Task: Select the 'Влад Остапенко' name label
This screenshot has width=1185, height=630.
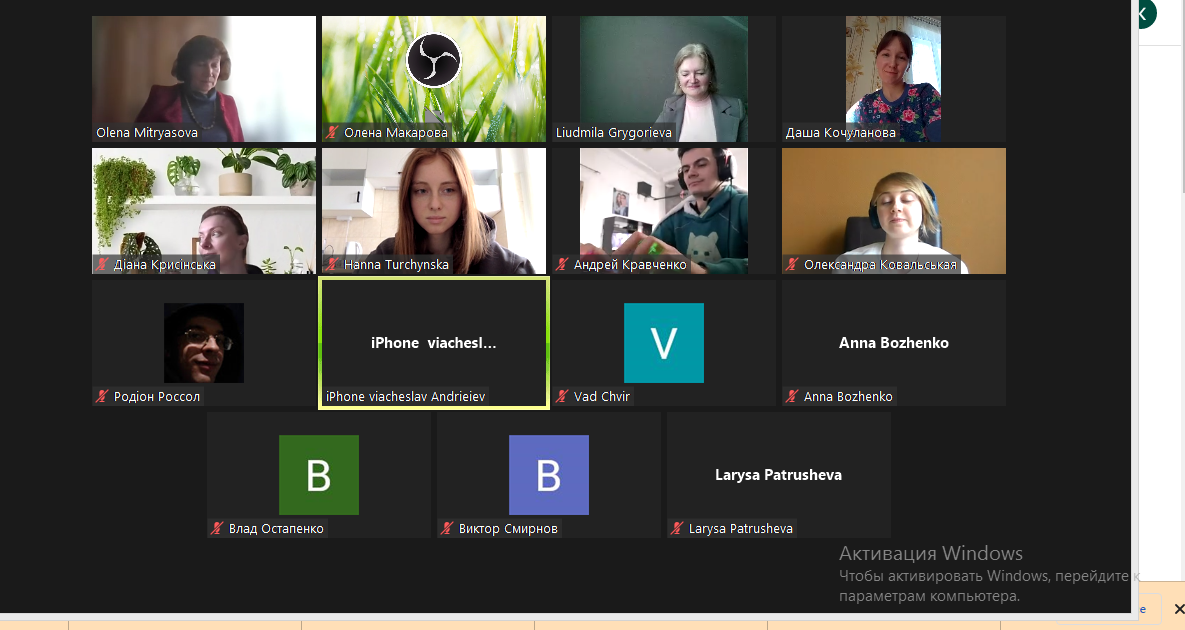Action: [276, 530]
